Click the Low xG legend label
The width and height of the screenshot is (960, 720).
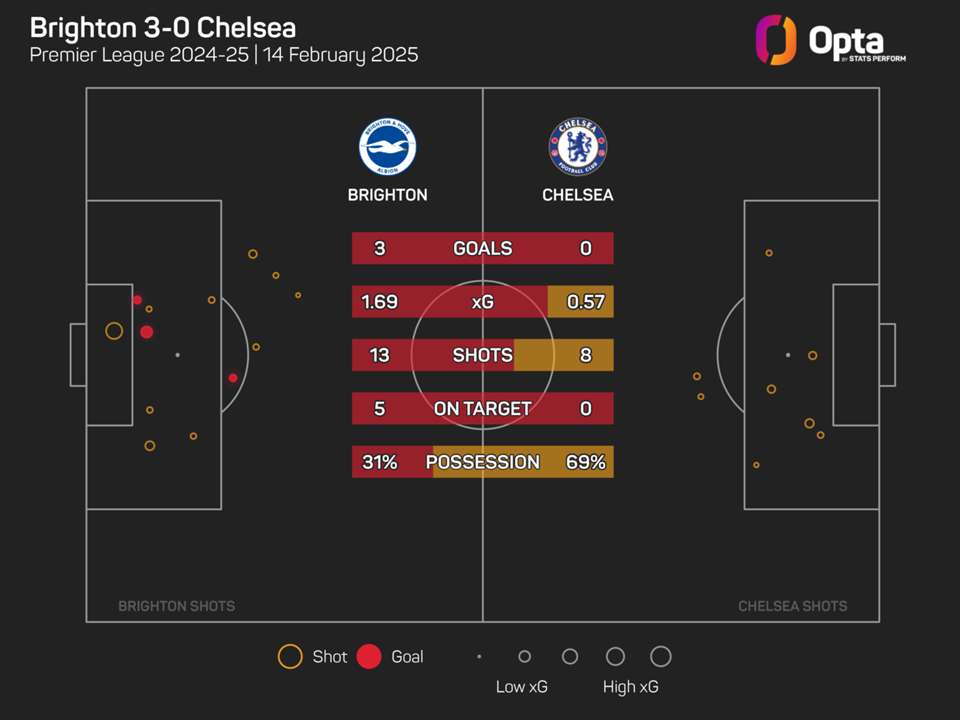pyautogui.click(x=522, y=687)
